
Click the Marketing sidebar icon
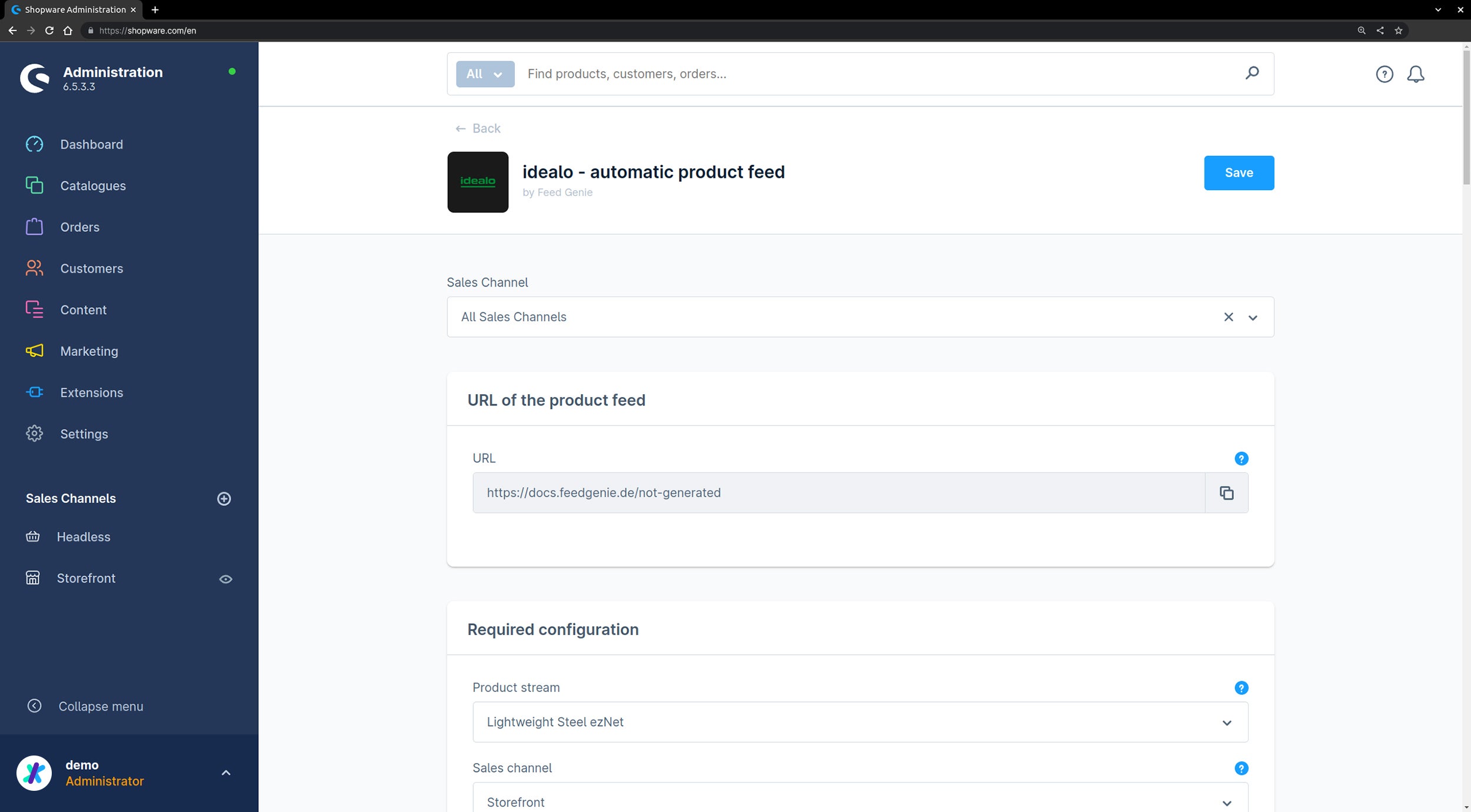(x=34, y=351)
